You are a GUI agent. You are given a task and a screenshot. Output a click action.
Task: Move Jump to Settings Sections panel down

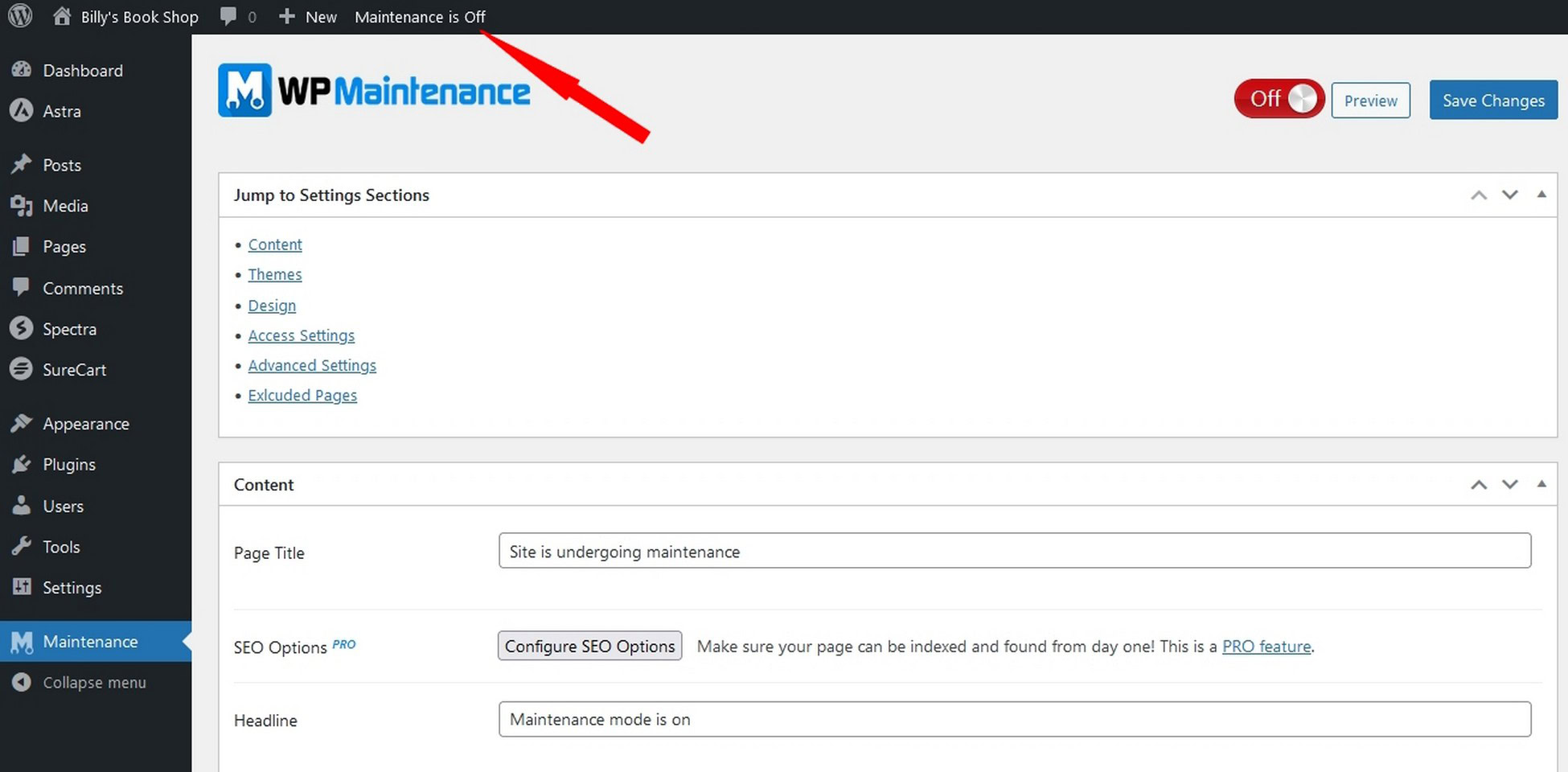coord(1510,195)
